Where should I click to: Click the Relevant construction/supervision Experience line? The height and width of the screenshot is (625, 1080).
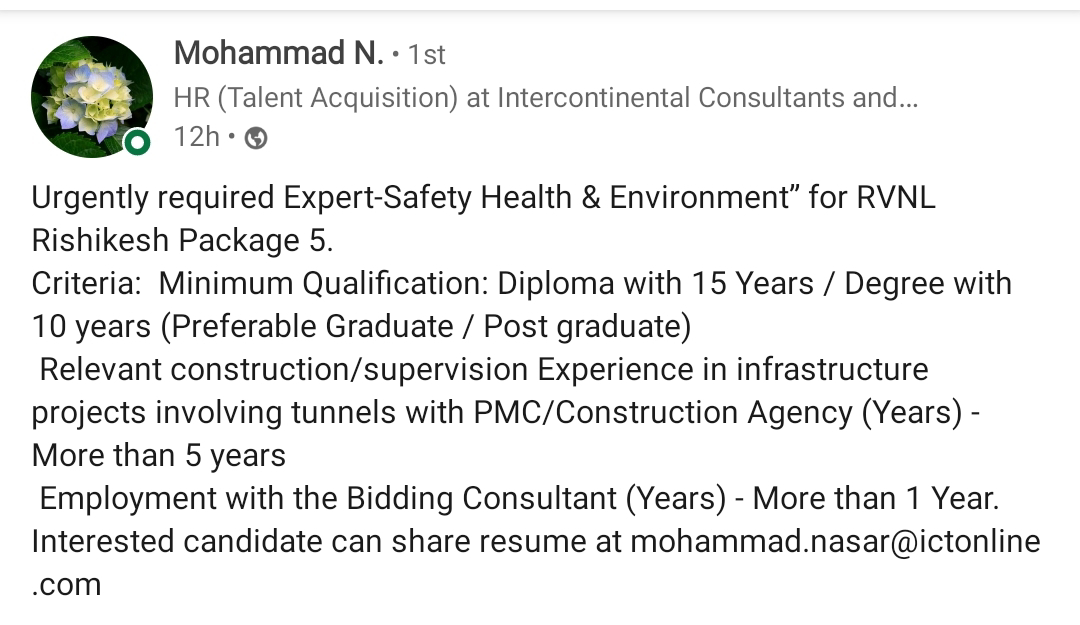coord(484,369)
